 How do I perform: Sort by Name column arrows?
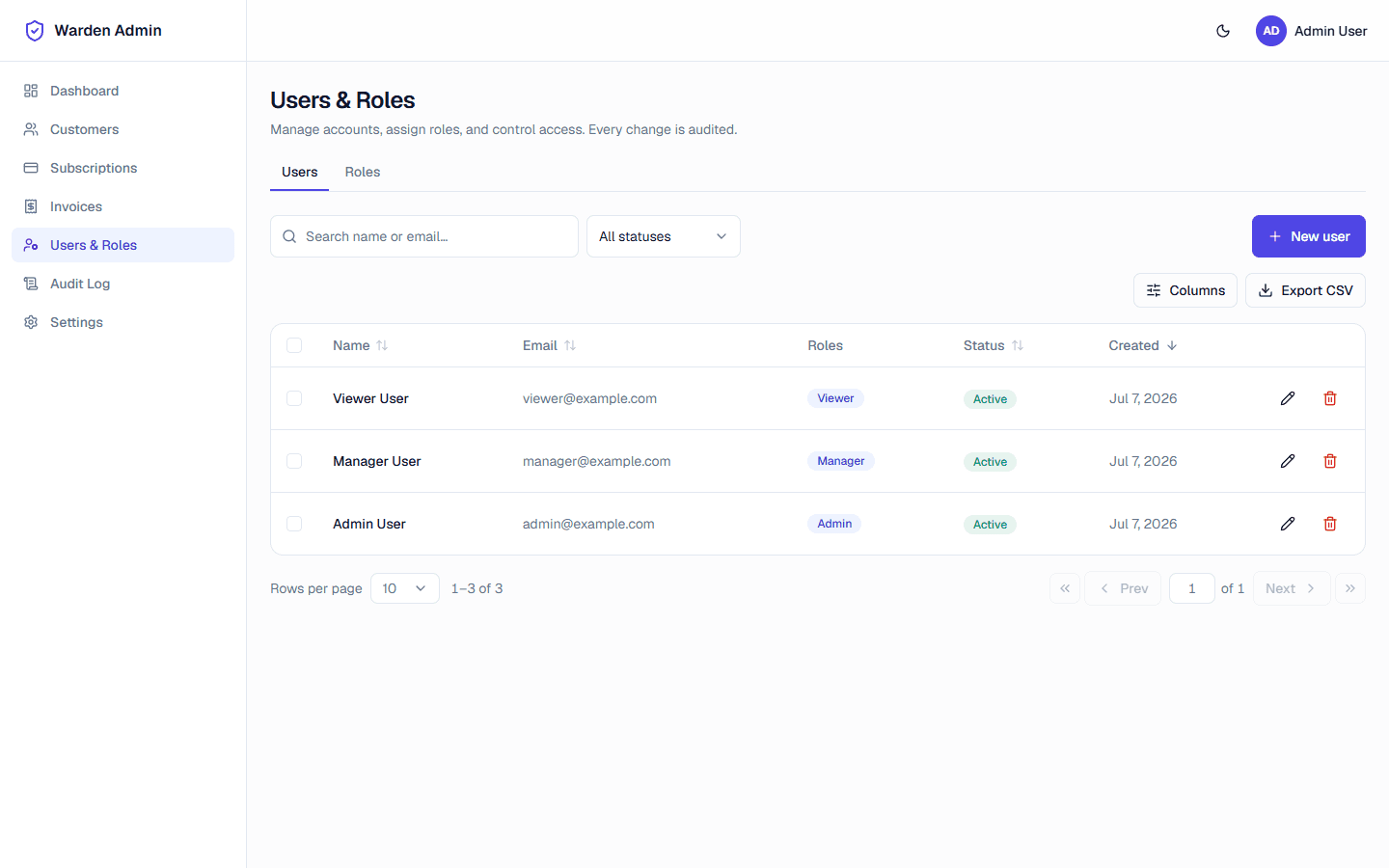click(x=382, y=345)
